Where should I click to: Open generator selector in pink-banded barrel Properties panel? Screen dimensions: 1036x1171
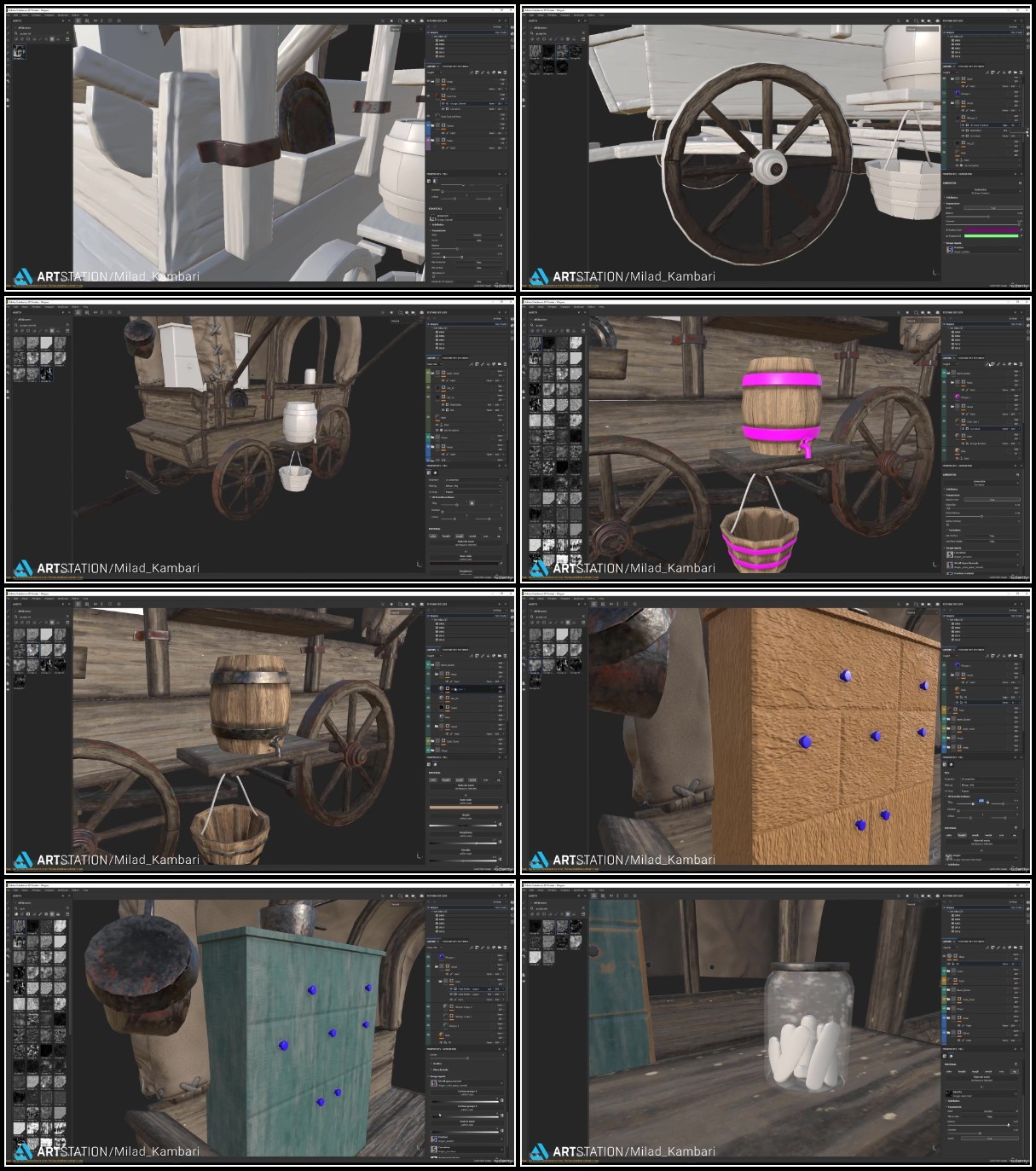click(x=982, y=483)
